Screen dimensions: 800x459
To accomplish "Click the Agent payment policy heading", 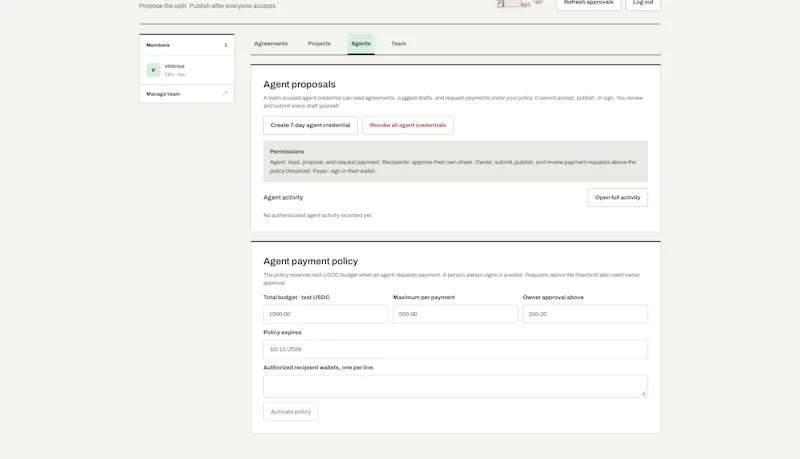I will tap(310, 261).
